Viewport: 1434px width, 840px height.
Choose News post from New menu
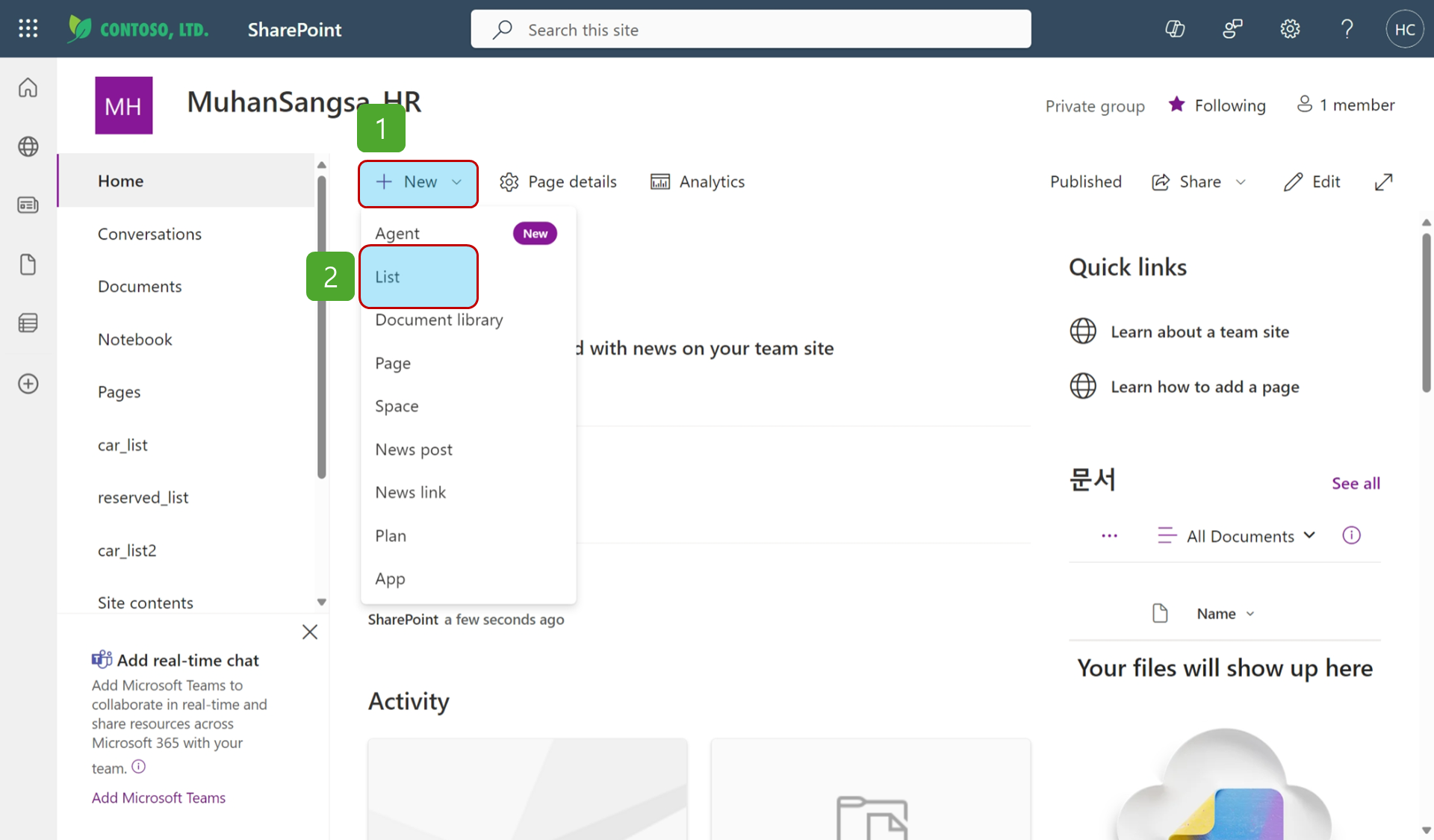[x=468, y=449]
